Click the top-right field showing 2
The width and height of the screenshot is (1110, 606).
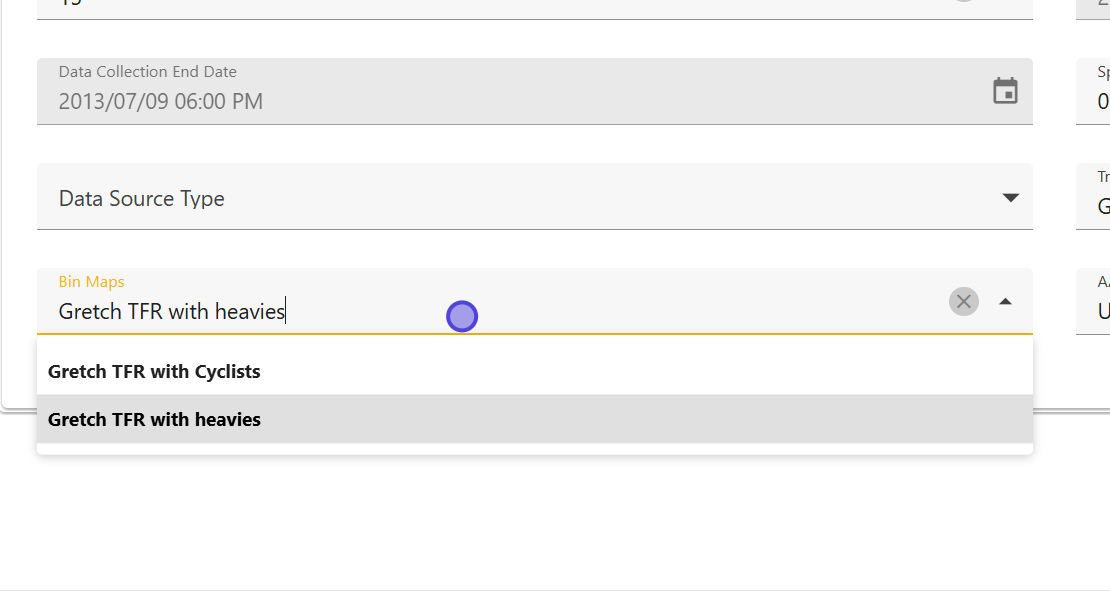(1095, 6)
